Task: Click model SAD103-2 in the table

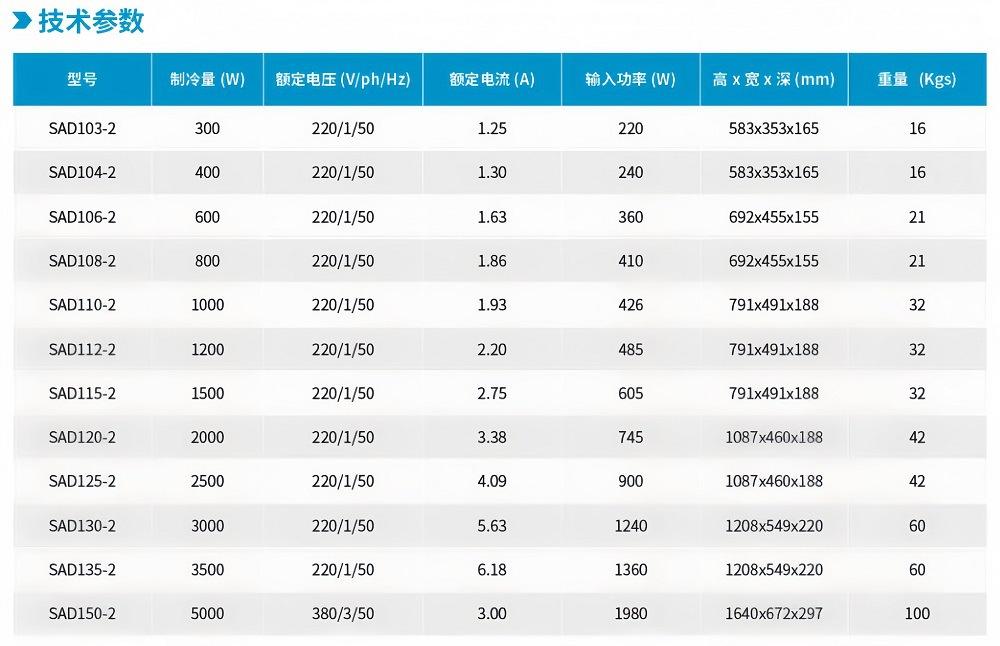Action: pos(82,128)
